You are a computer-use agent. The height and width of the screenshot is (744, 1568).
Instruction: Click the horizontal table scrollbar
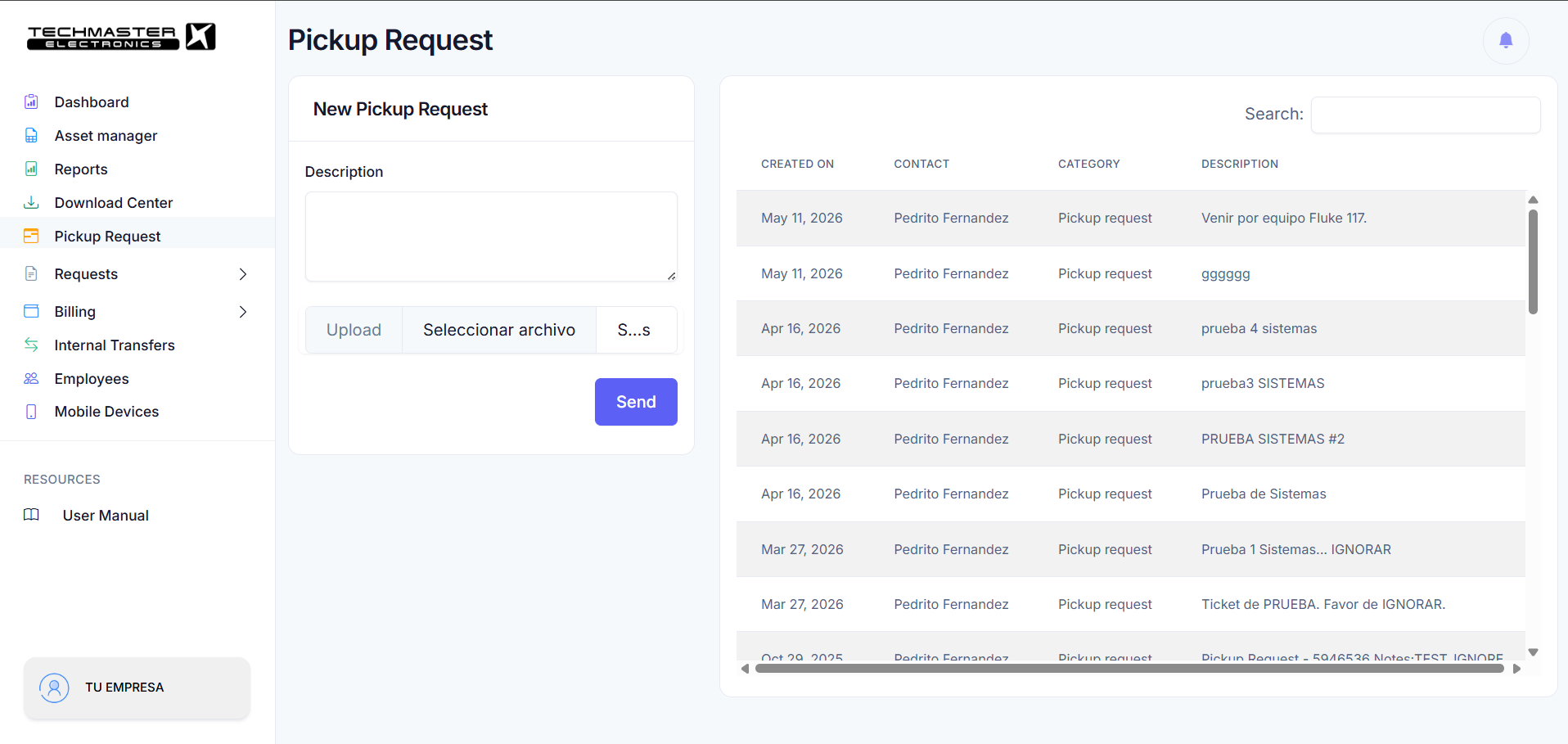pos(1129,669)
